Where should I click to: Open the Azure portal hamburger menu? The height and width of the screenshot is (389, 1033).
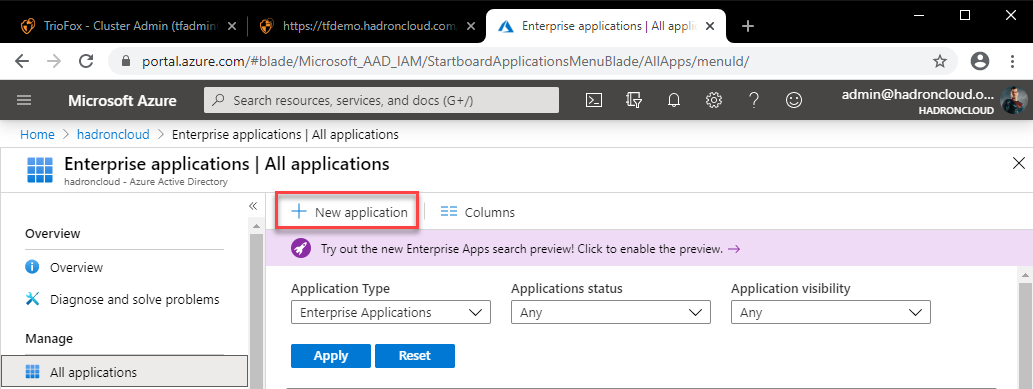(24, 100)
